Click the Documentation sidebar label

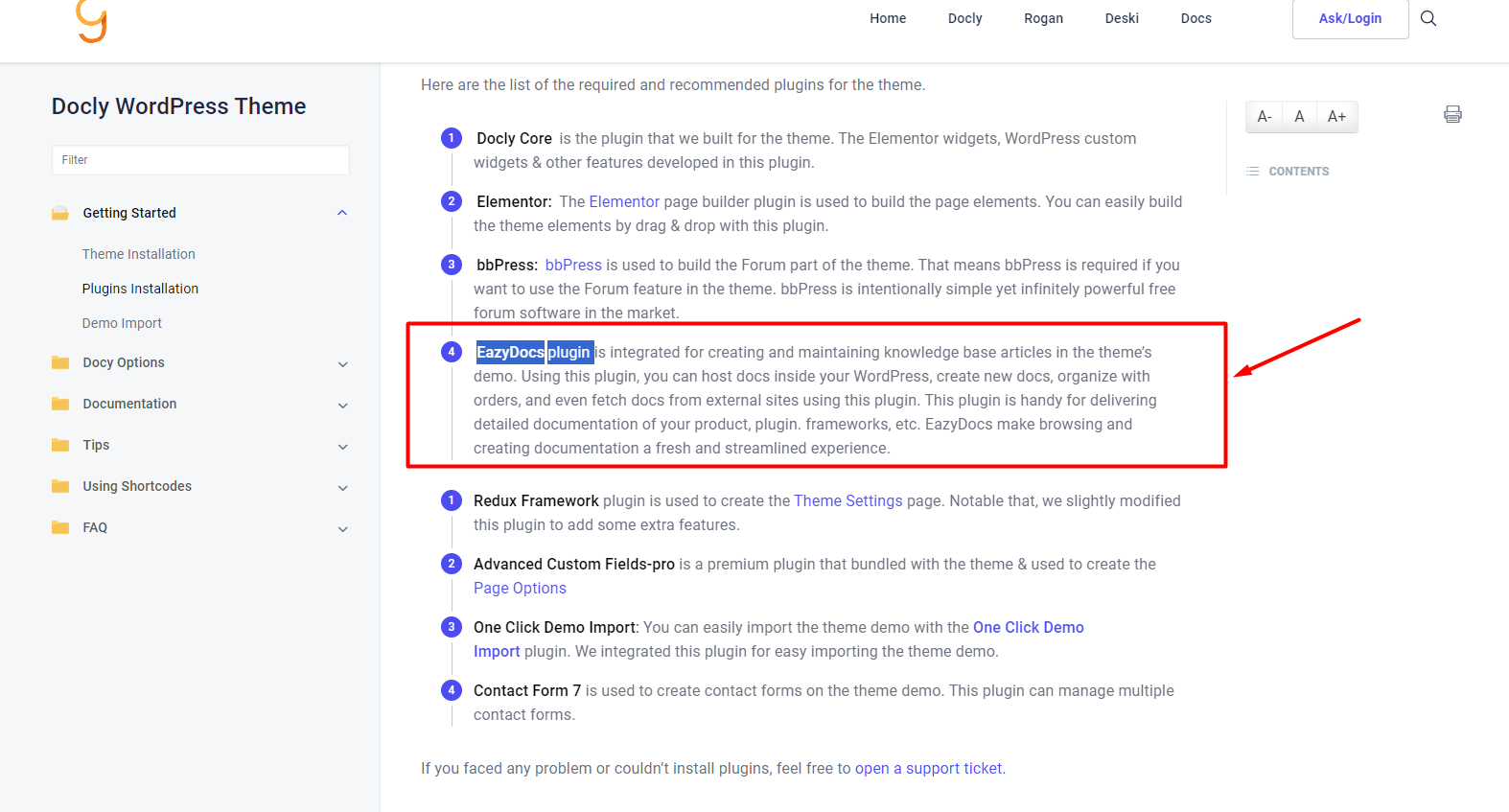pos(129,404)
